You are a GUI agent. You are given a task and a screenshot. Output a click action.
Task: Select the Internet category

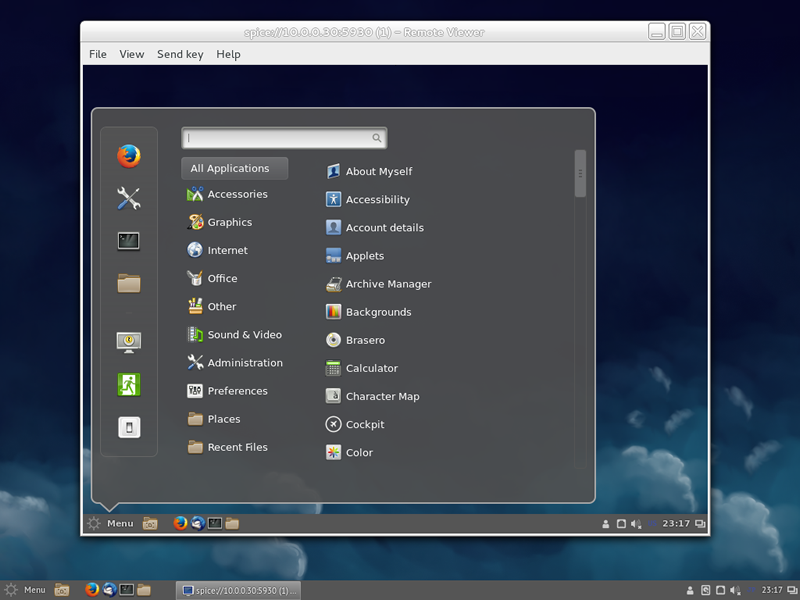217,250
